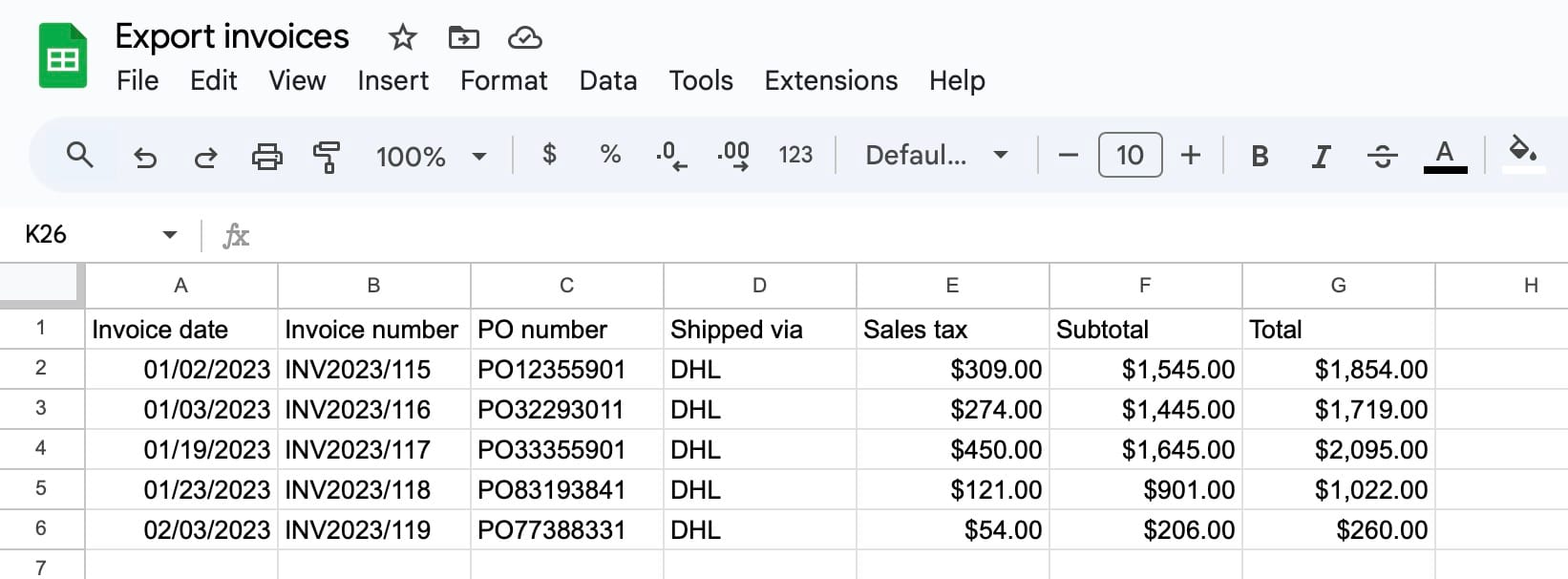Activate the paint format tool
The width and height of the screenshot is (1568, 579).
pyautogui.click(x=327, y=156)
